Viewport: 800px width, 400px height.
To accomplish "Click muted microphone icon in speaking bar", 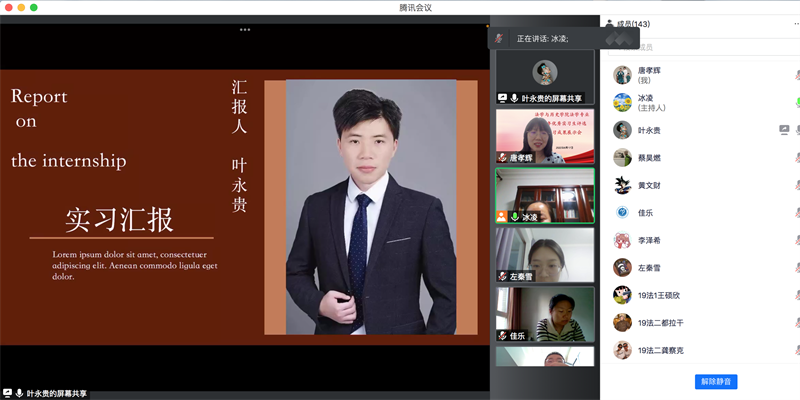I will [x=499, y=38].
